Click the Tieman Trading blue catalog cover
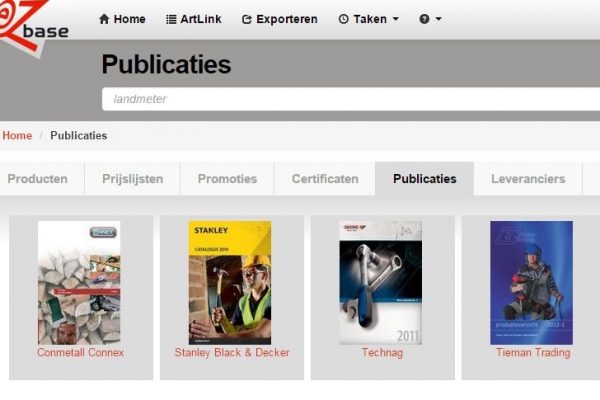The height and width of the screenshot is (400, 600). pyautogui.click(x=532, y=282)
